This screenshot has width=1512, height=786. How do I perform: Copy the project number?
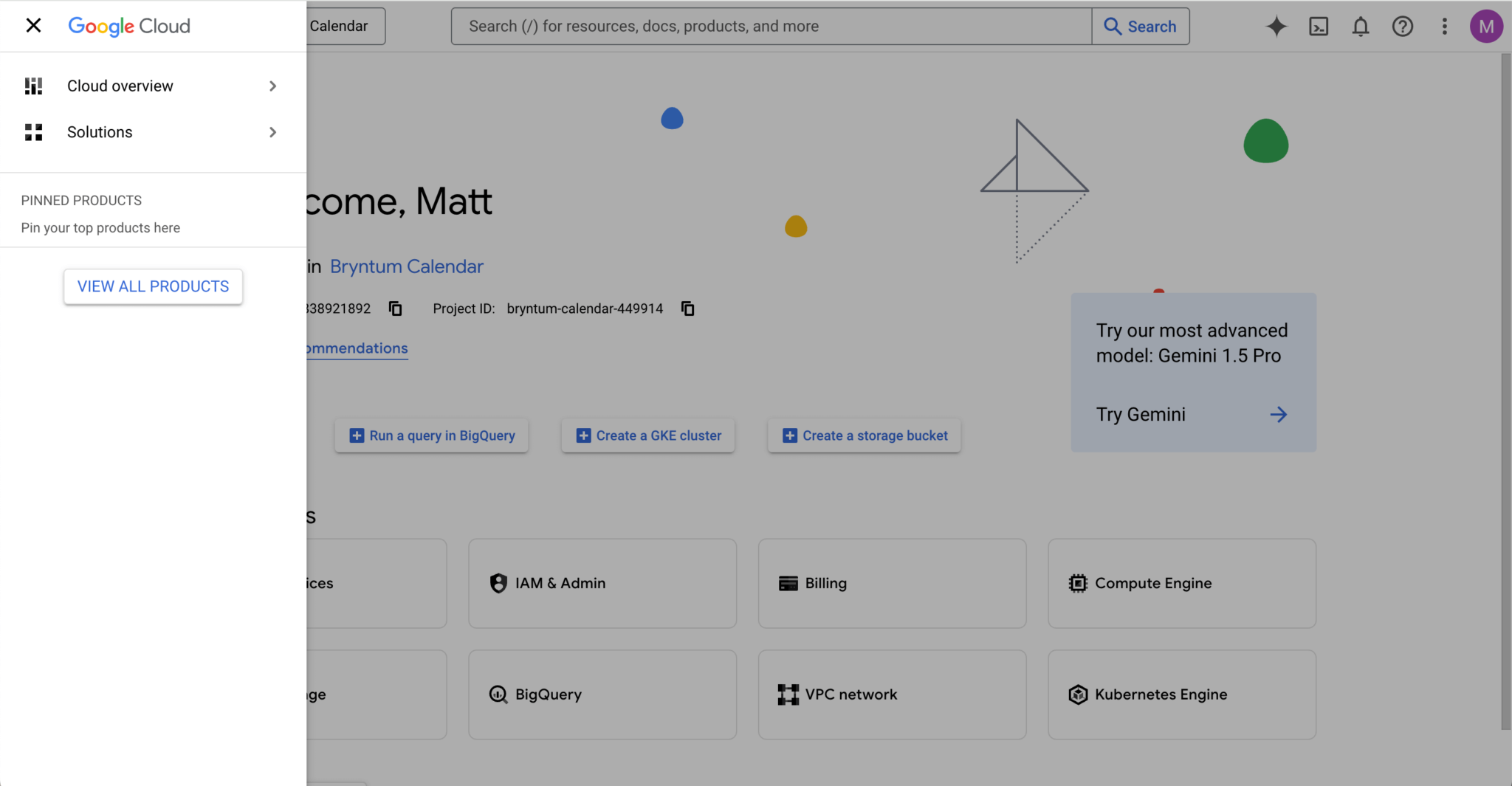pos(396,308)
